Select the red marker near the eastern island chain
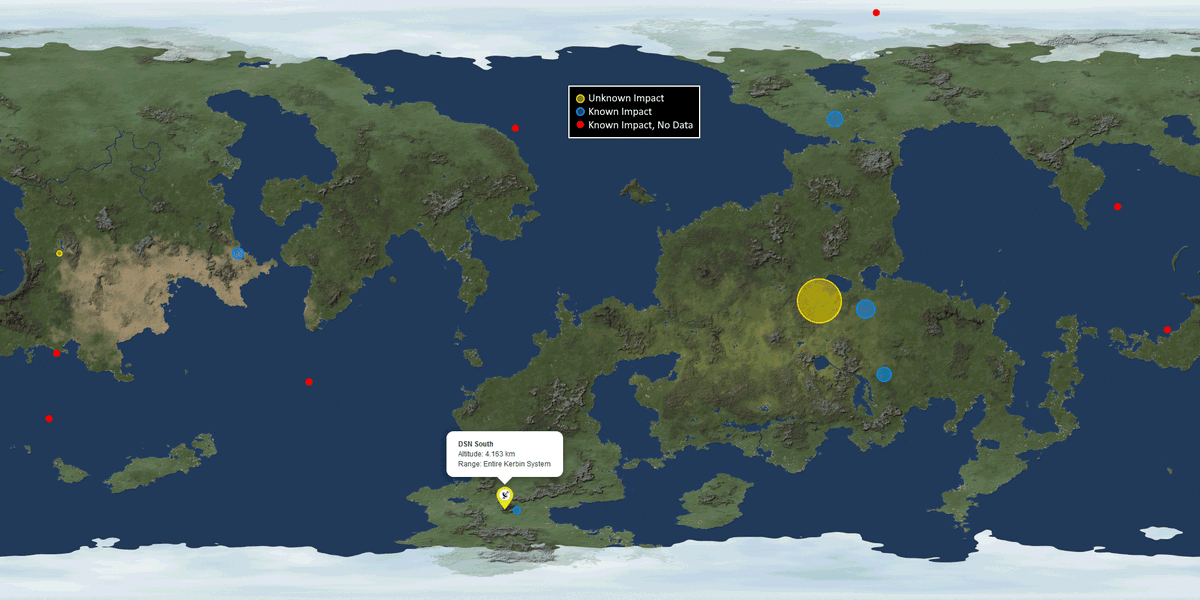This screenshot has height=600, width=1200. pyautogui.click(x=1167, y=329)
